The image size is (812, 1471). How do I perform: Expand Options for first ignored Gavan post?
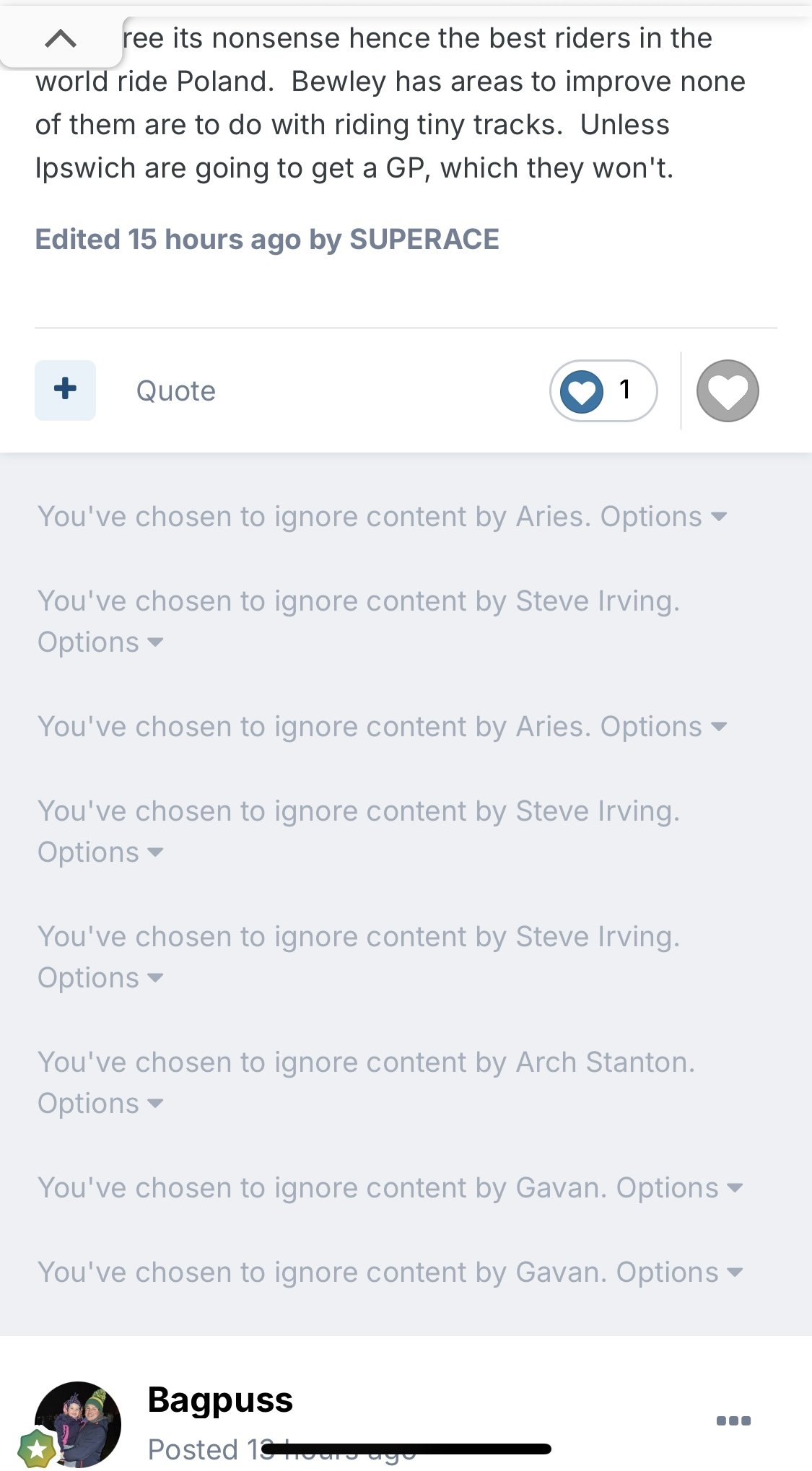click(678, 1188)
